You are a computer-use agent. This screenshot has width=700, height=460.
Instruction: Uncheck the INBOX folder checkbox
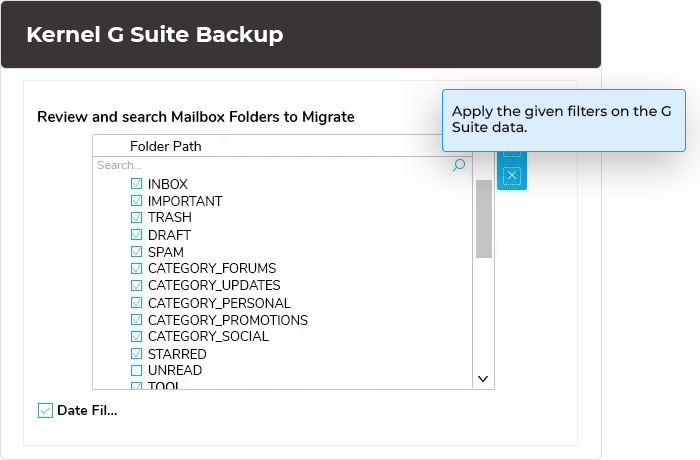pos(137,184)
